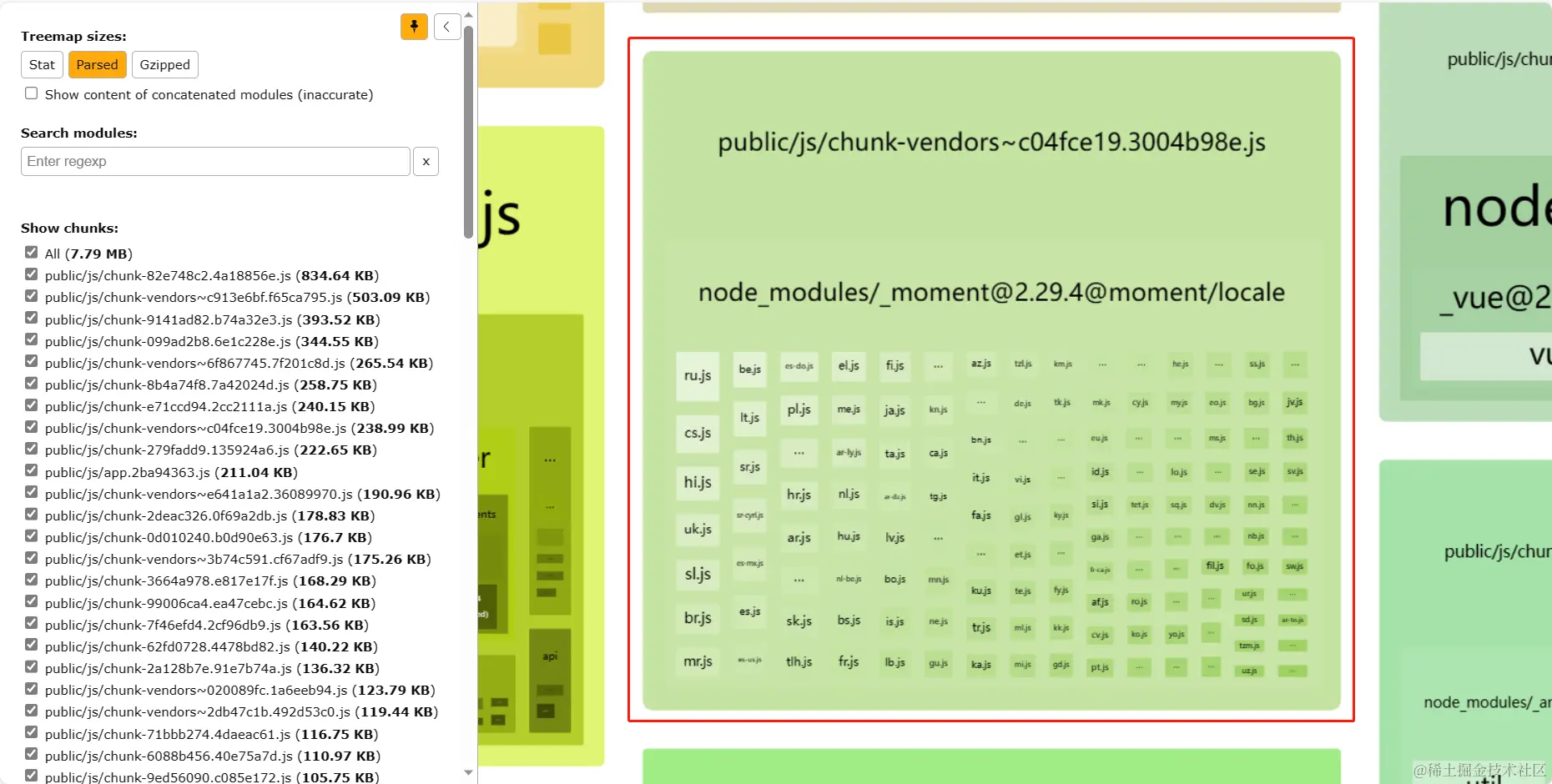Toggle chunk-2deac326.0f69a2db.js checkbox
The image size is (1552, 784).
point(32,515)
